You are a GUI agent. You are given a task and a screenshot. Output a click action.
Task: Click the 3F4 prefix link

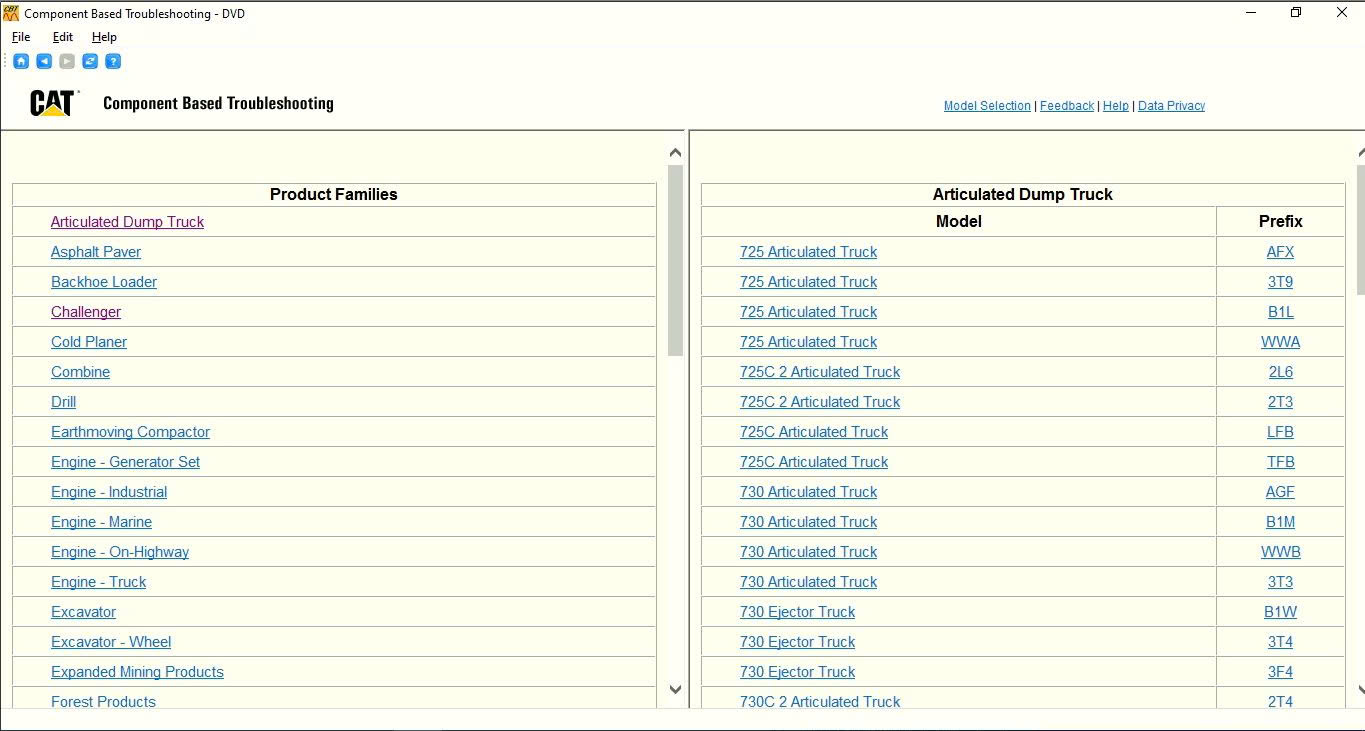pos(1280,672)
